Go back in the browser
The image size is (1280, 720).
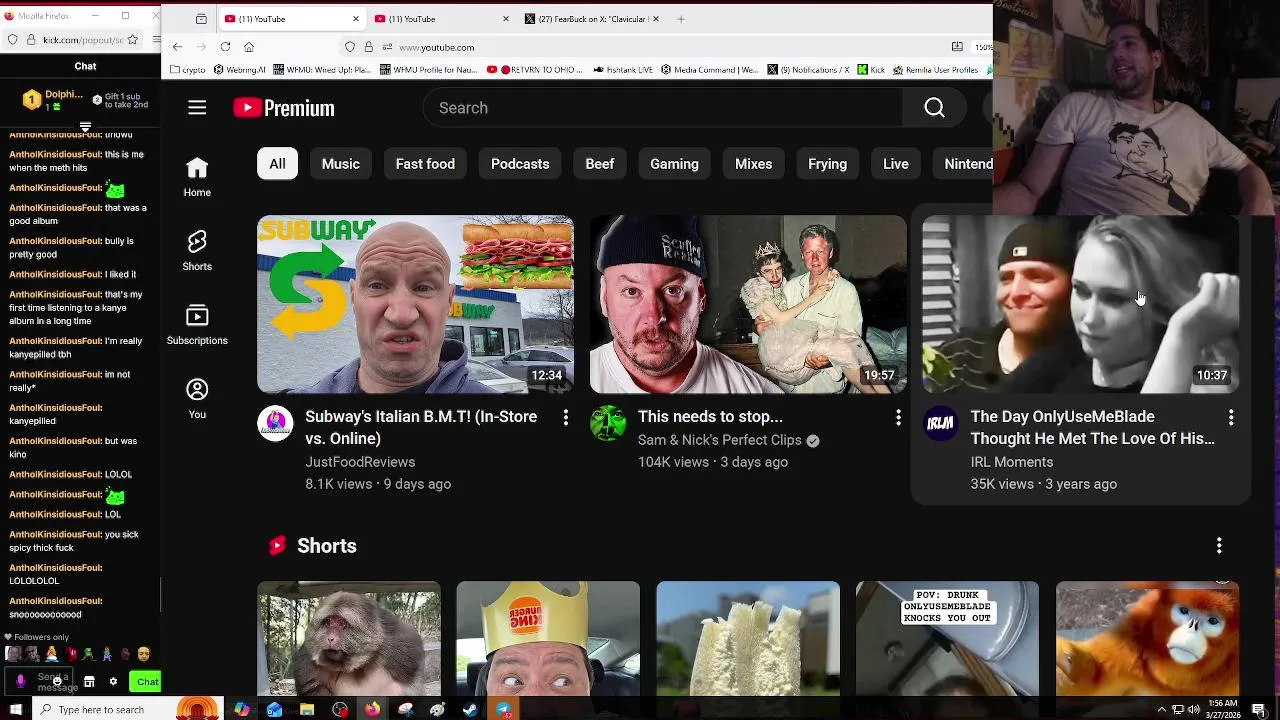point(177,47)
